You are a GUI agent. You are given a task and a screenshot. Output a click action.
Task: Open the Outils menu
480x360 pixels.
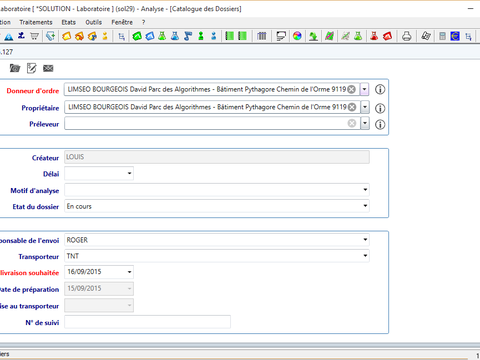tap(94, 22)
